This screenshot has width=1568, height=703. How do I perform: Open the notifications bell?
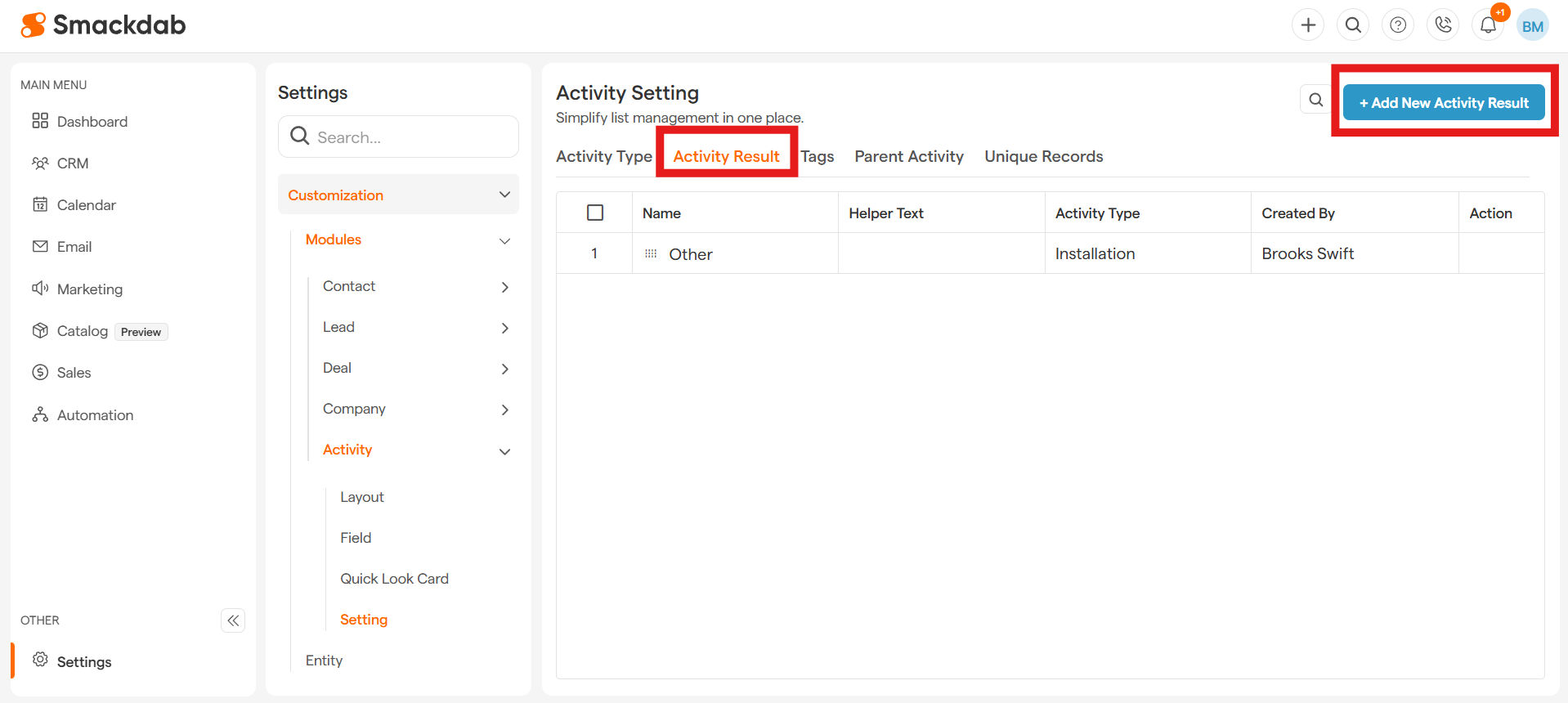[1488, 25]
